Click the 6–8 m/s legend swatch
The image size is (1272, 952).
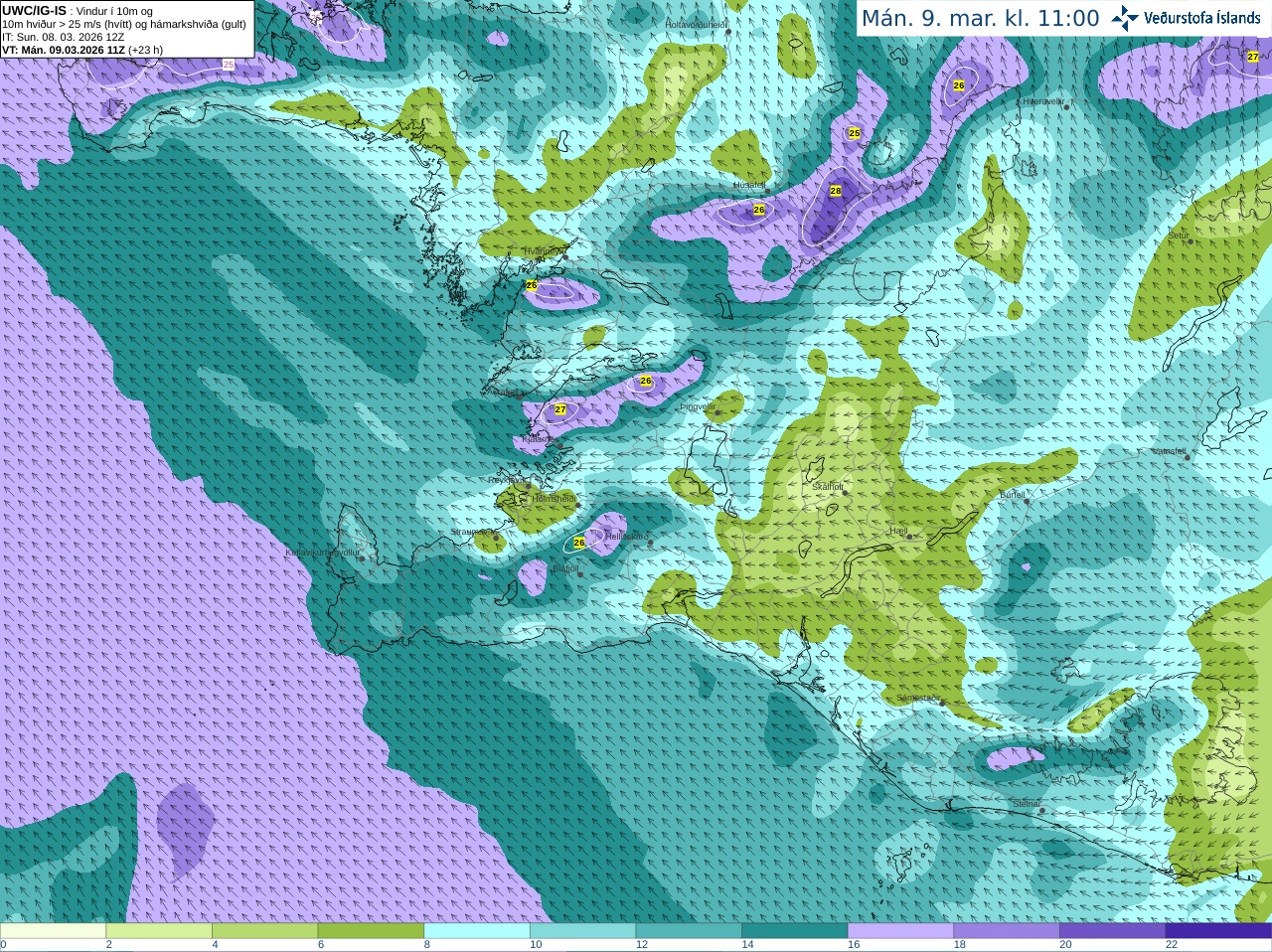[371, 931]
